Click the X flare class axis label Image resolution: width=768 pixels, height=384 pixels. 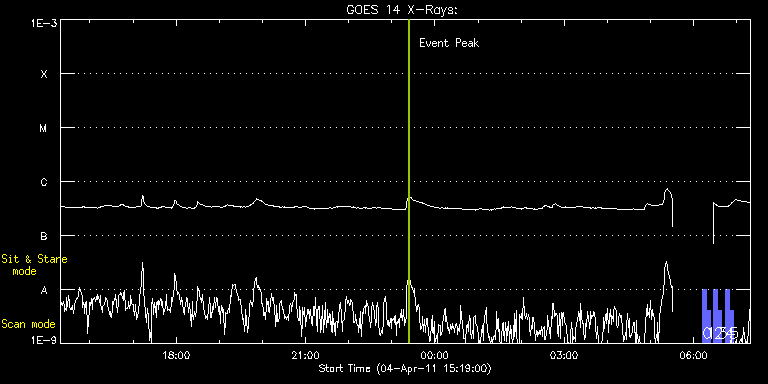pos(44,74)
